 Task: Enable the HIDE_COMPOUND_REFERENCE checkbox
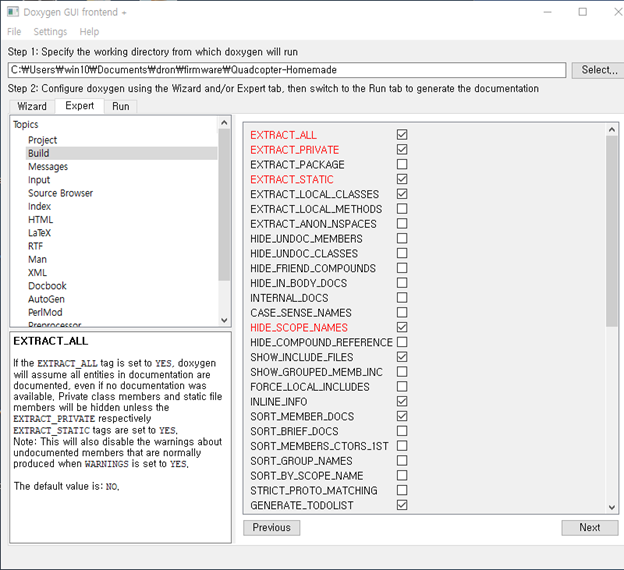(402, 342)
